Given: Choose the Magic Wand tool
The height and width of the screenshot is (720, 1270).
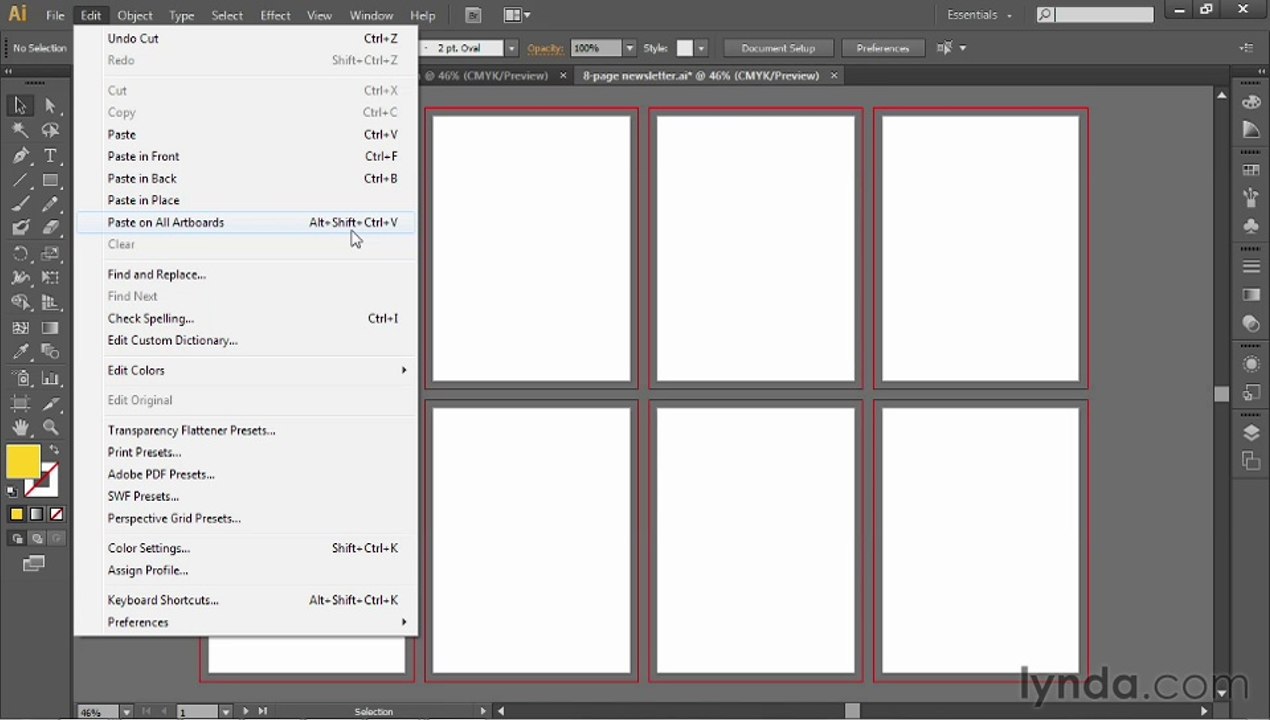Looking at the screenshot, I should [x=20, y=130].
